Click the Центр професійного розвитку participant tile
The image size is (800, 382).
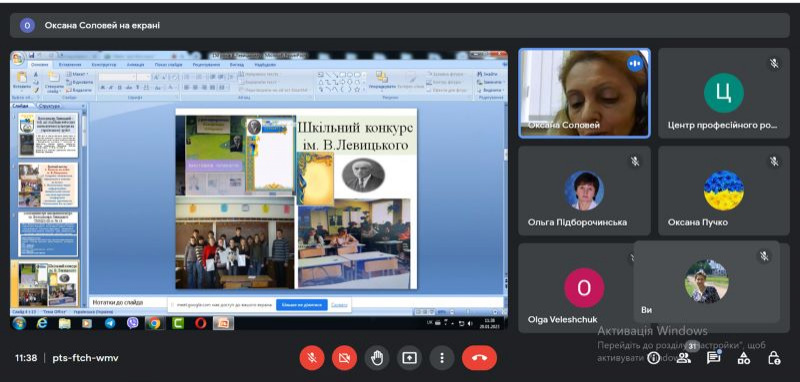click(x=724, y=93)
